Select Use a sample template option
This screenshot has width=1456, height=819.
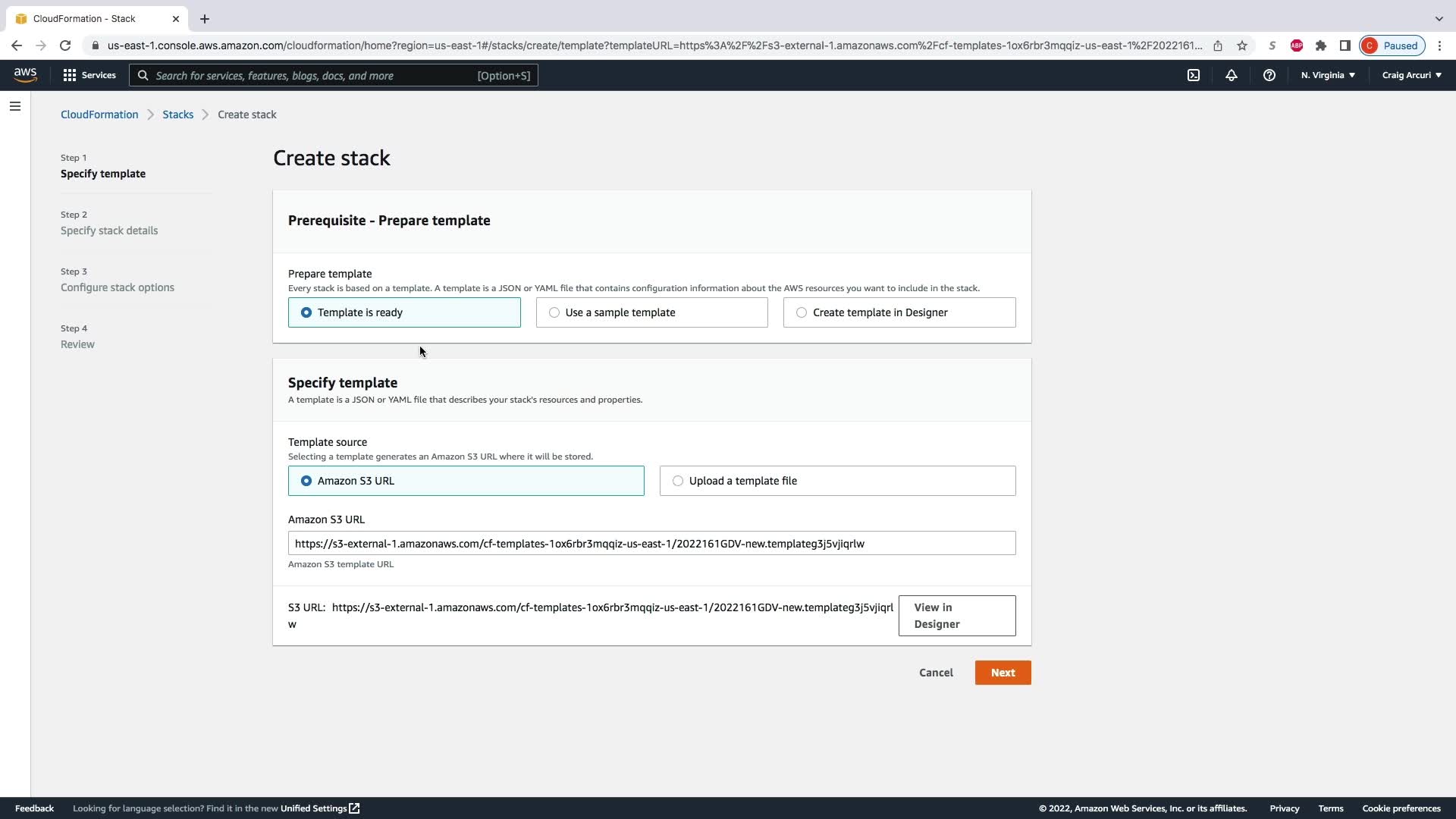(x=651, y=312)
